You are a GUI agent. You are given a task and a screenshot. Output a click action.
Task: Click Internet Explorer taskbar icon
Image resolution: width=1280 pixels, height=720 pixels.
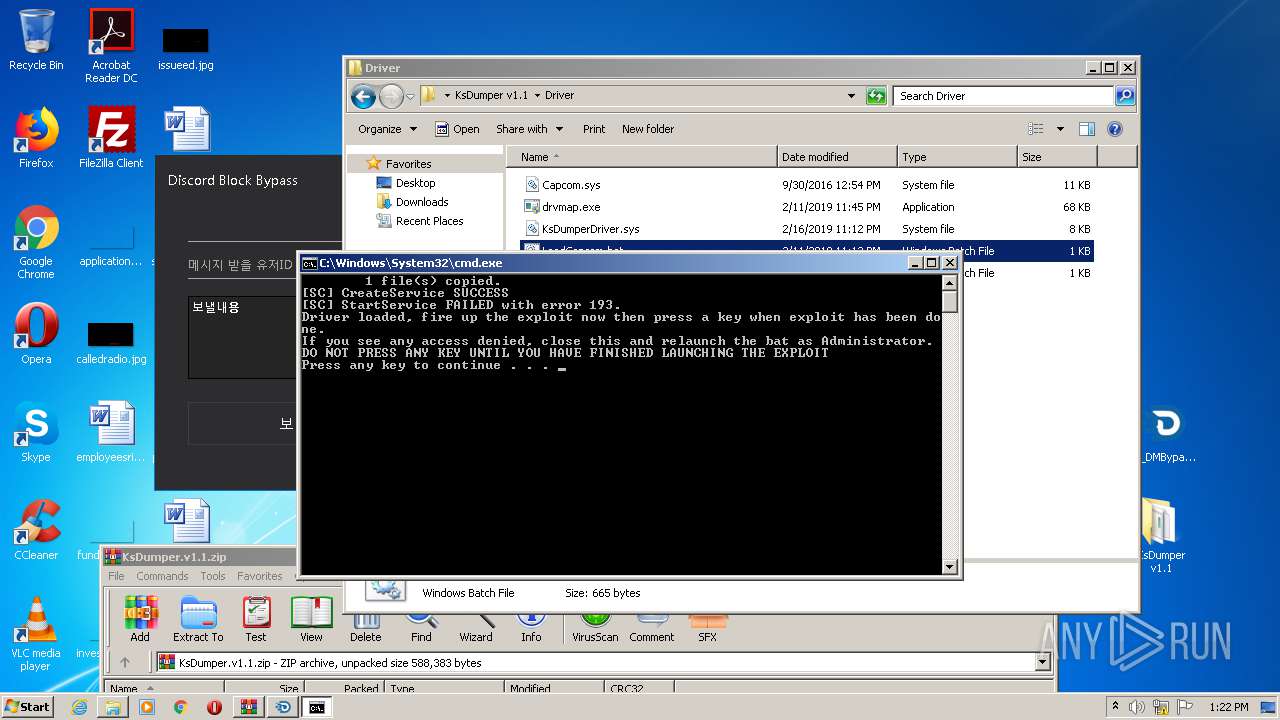(x=79, y=707)
